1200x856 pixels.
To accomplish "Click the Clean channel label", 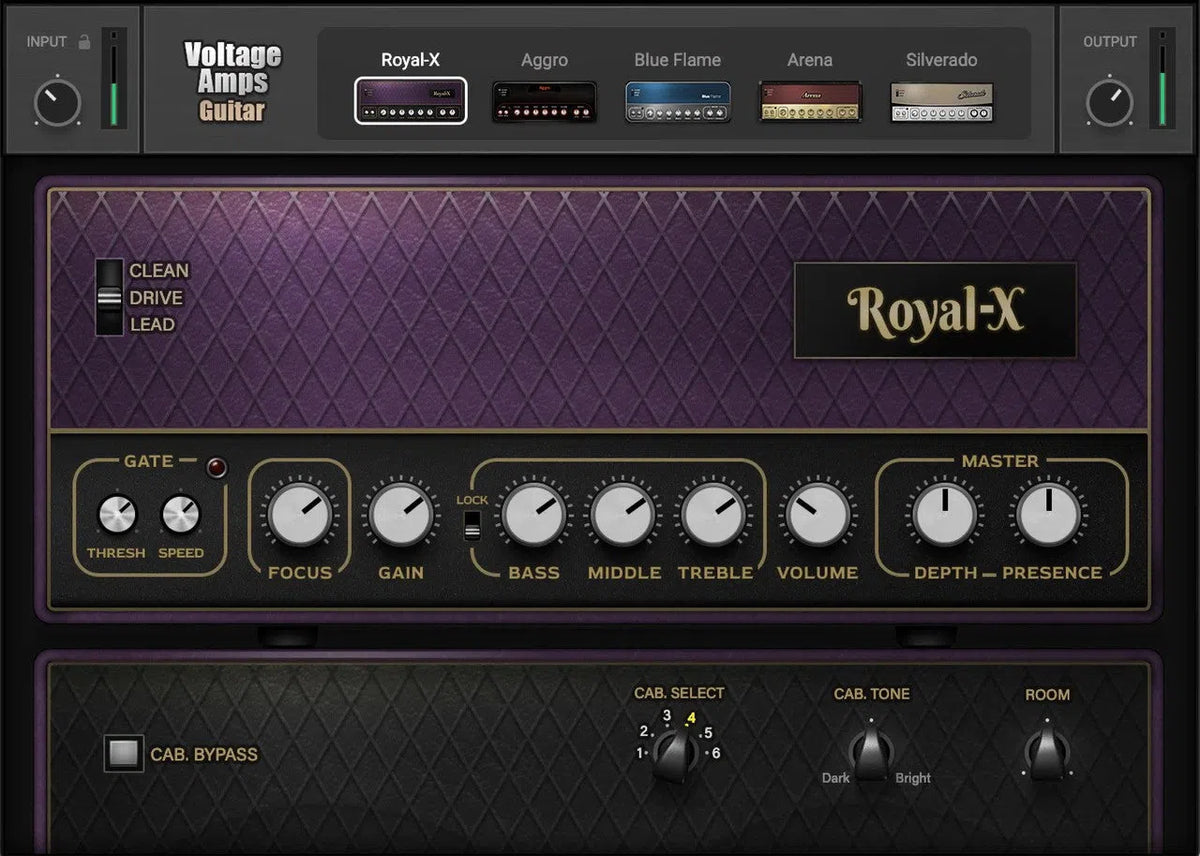I will tap(158, 270).
